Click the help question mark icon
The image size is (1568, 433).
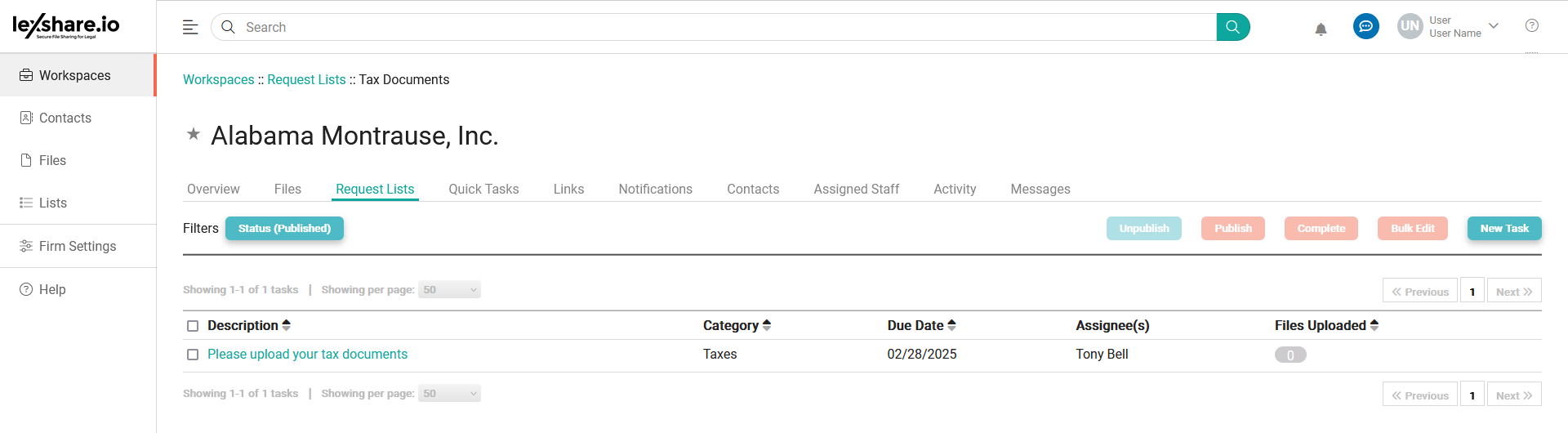tap(1531, 26)
